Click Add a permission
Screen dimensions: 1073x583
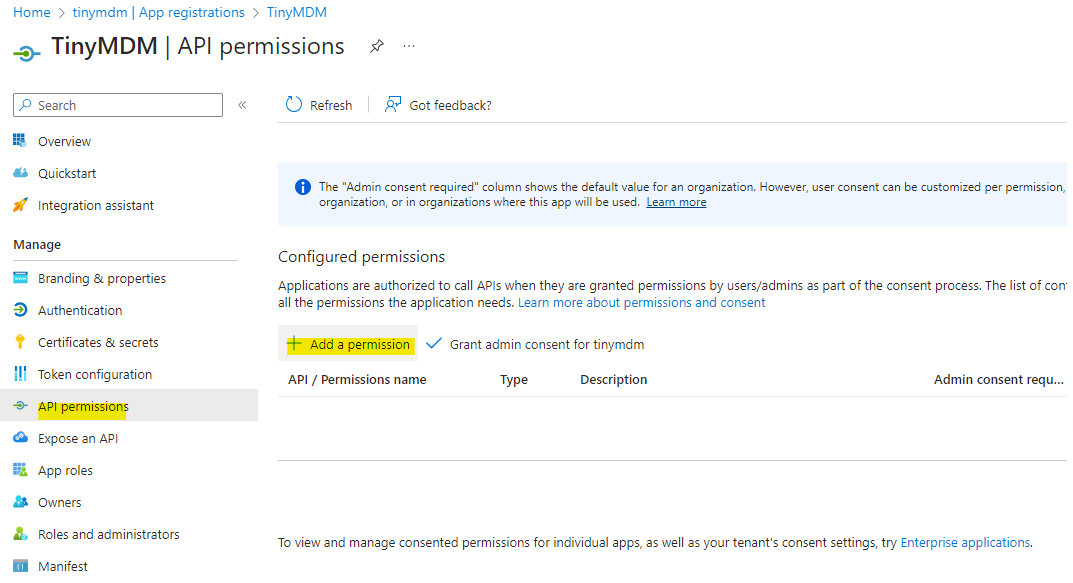tap(348, 343)
